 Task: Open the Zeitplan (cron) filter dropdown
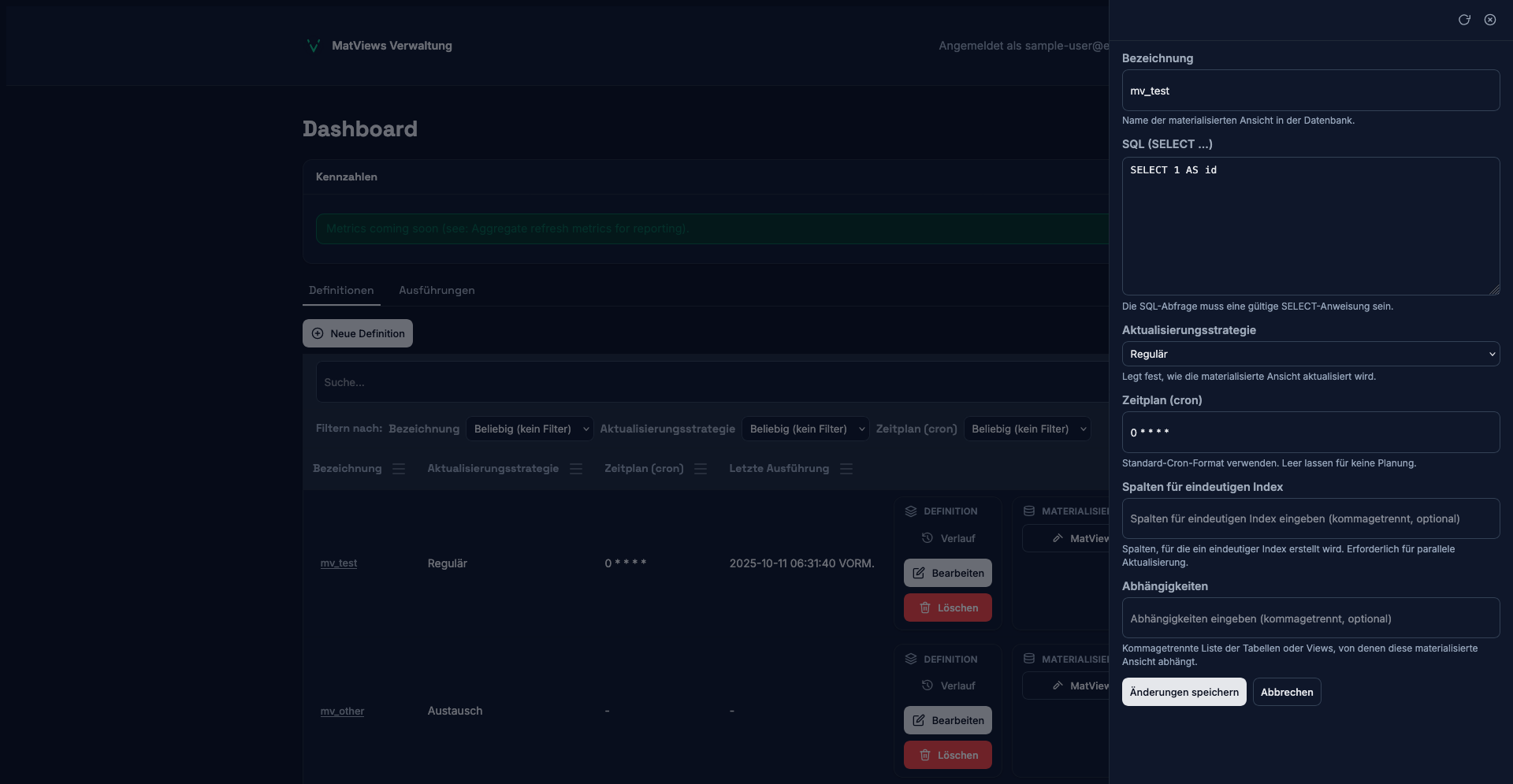tap(1027, 429)
